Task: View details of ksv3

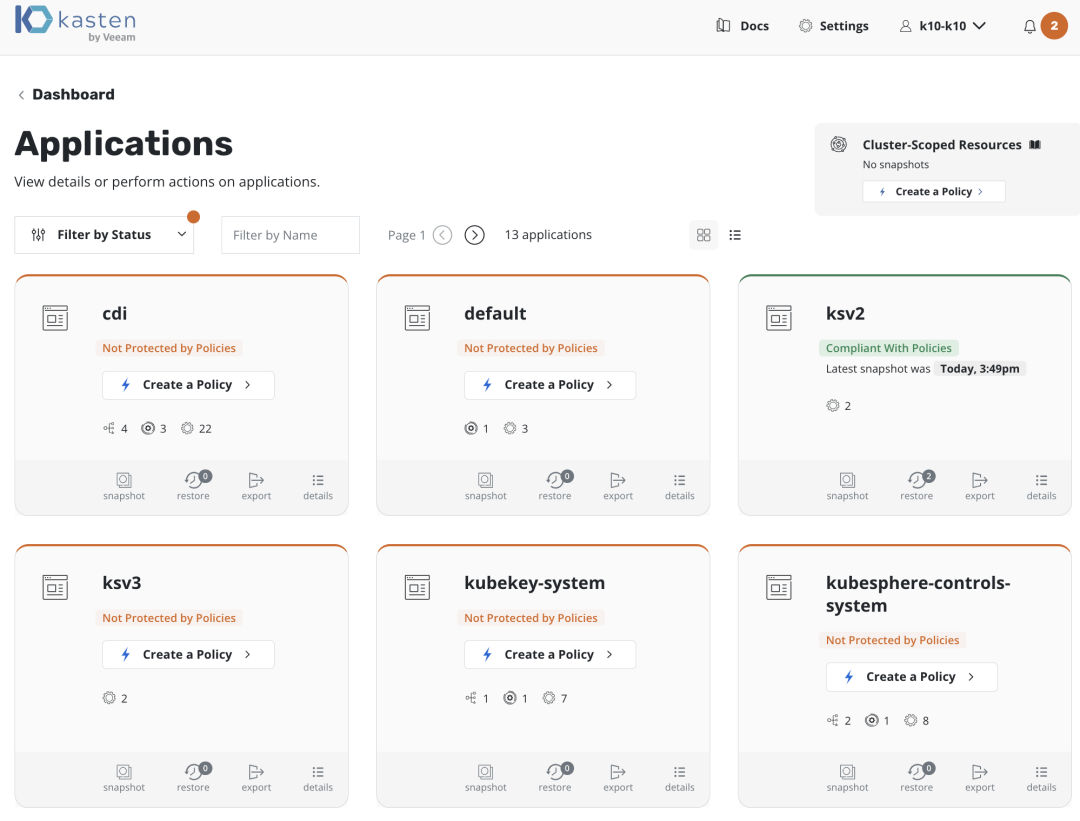Action: (318, 778)
